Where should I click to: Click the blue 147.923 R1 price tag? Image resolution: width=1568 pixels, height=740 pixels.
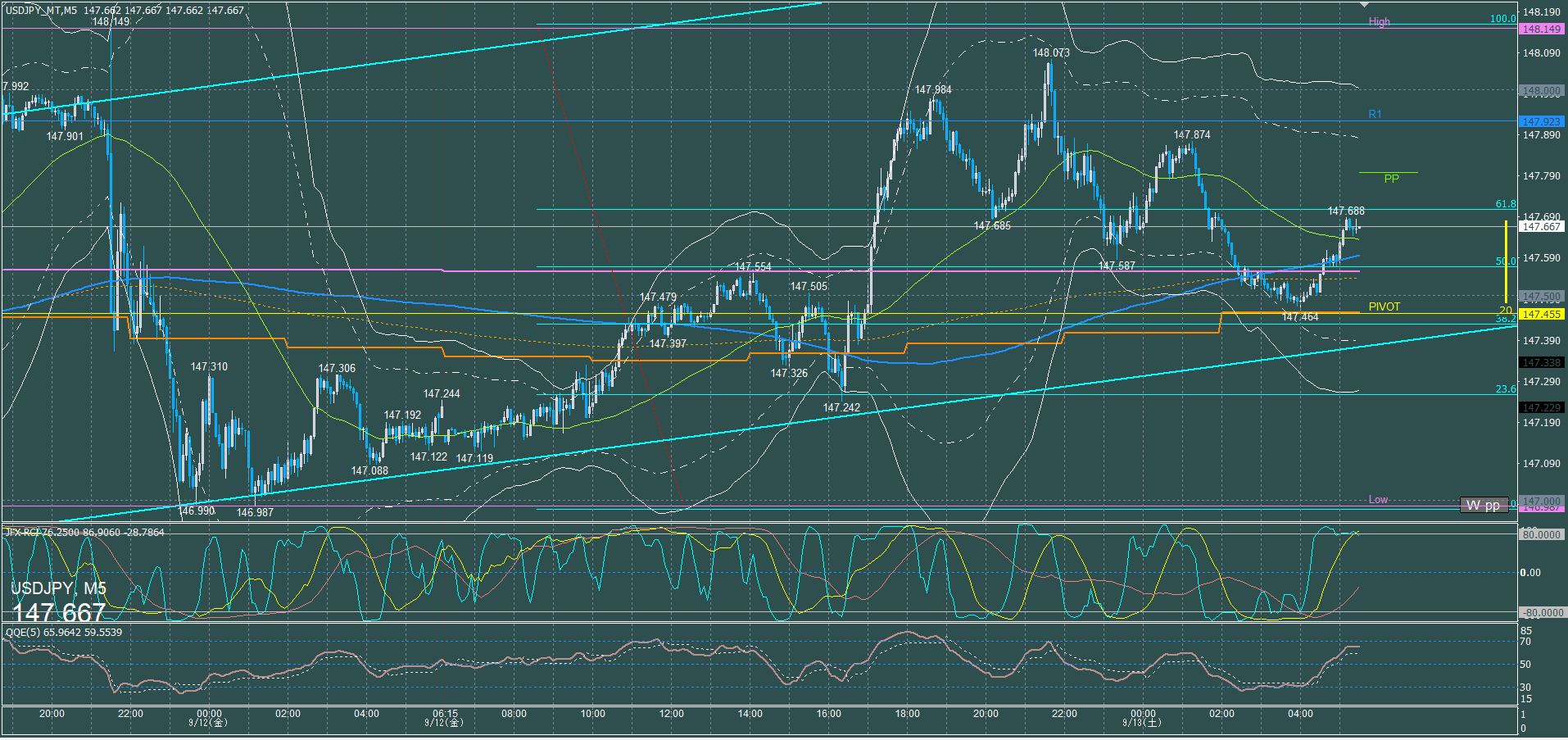coord(1541,121)
